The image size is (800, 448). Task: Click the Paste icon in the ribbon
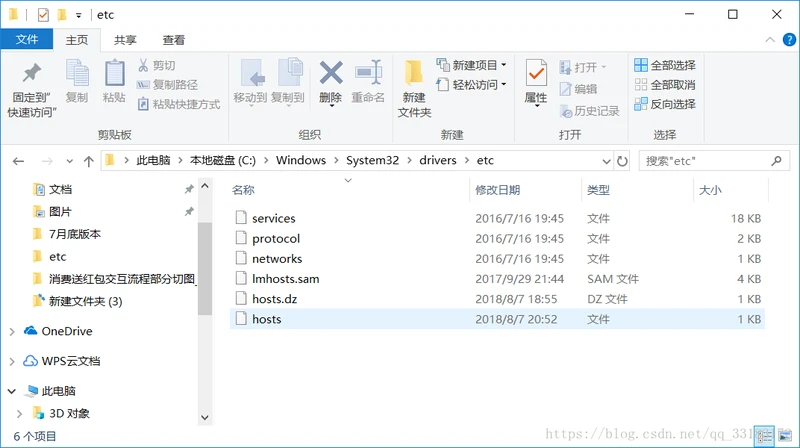(x=114, y=74)
